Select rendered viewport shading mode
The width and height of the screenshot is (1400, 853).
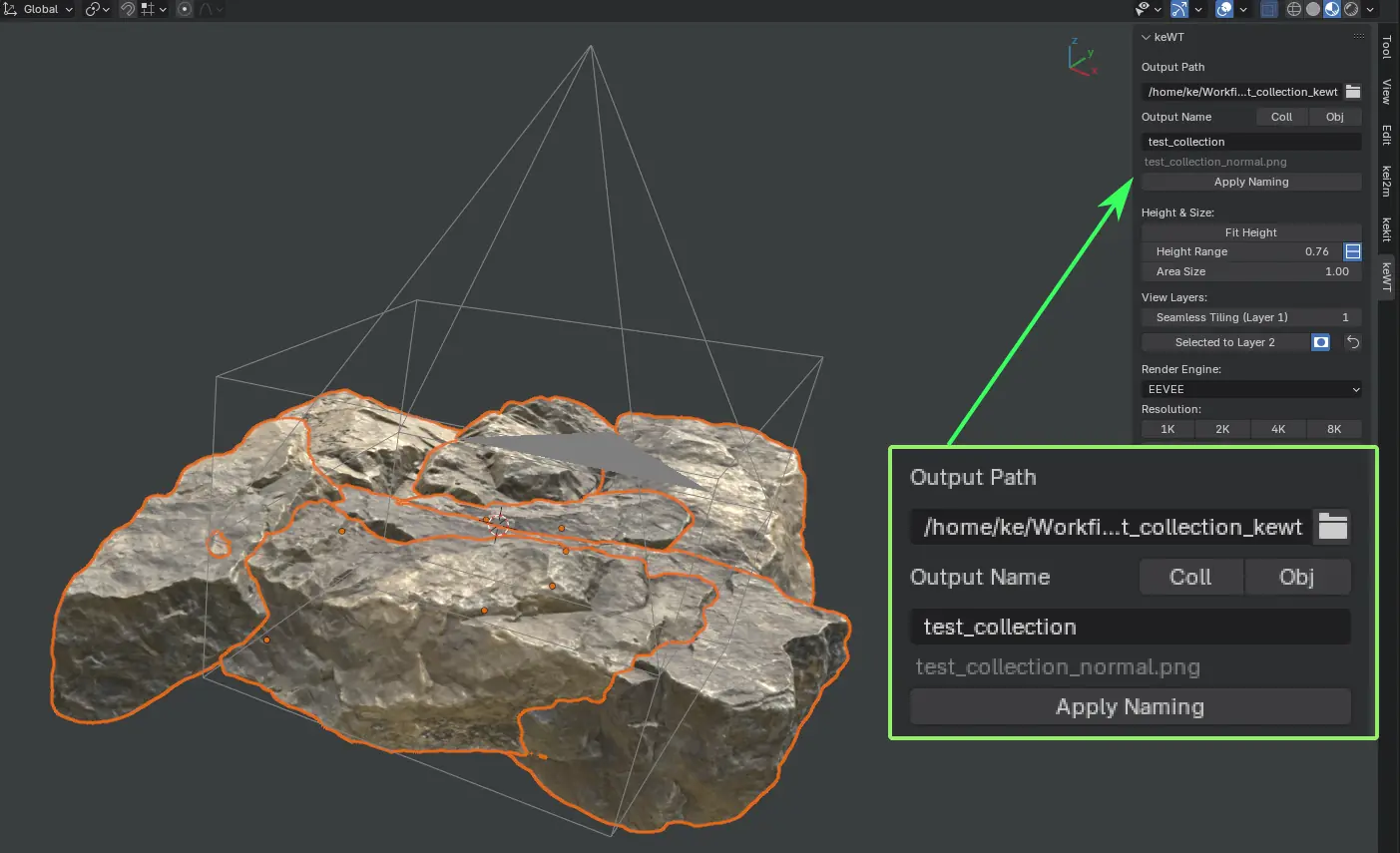1350,9
